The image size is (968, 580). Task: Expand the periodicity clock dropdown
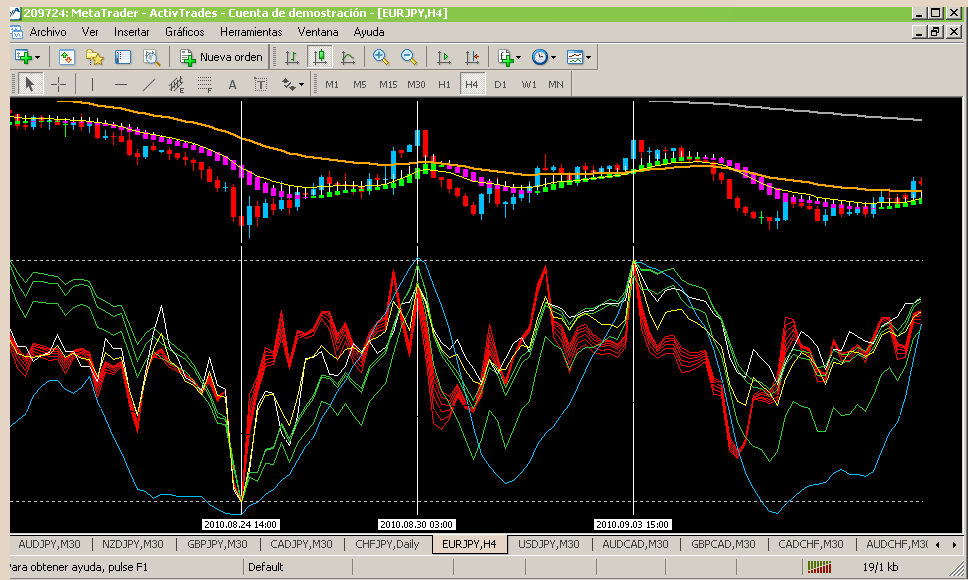click(x=552, y=58)
